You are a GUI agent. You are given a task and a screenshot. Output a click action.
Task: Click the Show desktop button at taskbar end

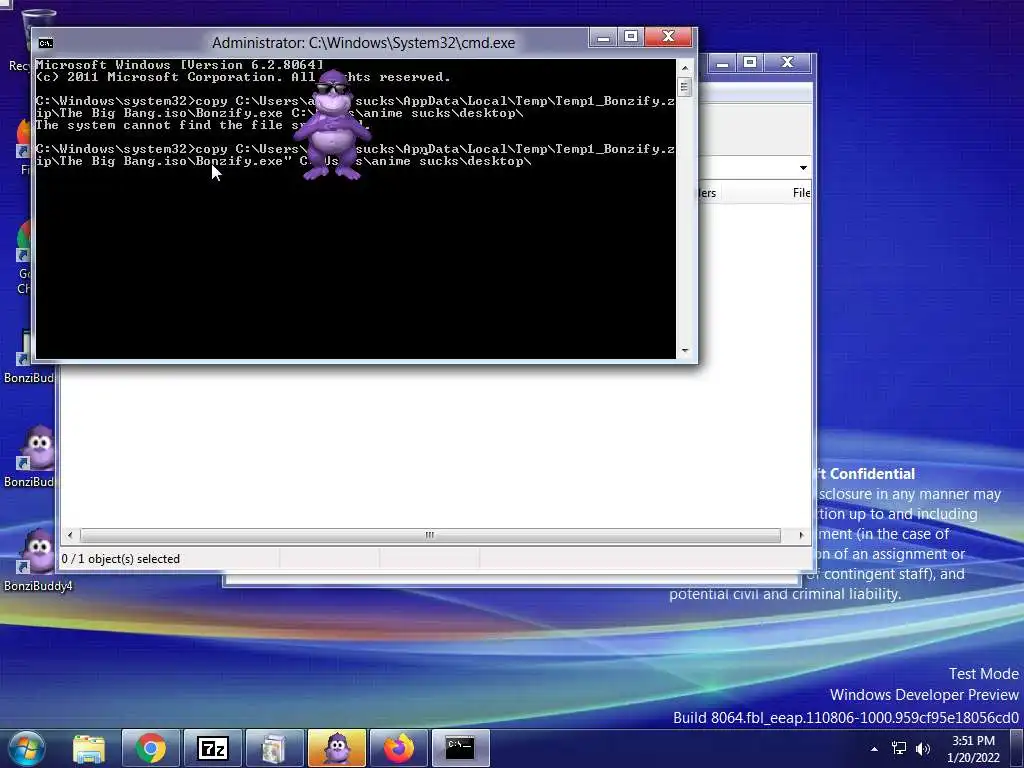pos(1017,748)
